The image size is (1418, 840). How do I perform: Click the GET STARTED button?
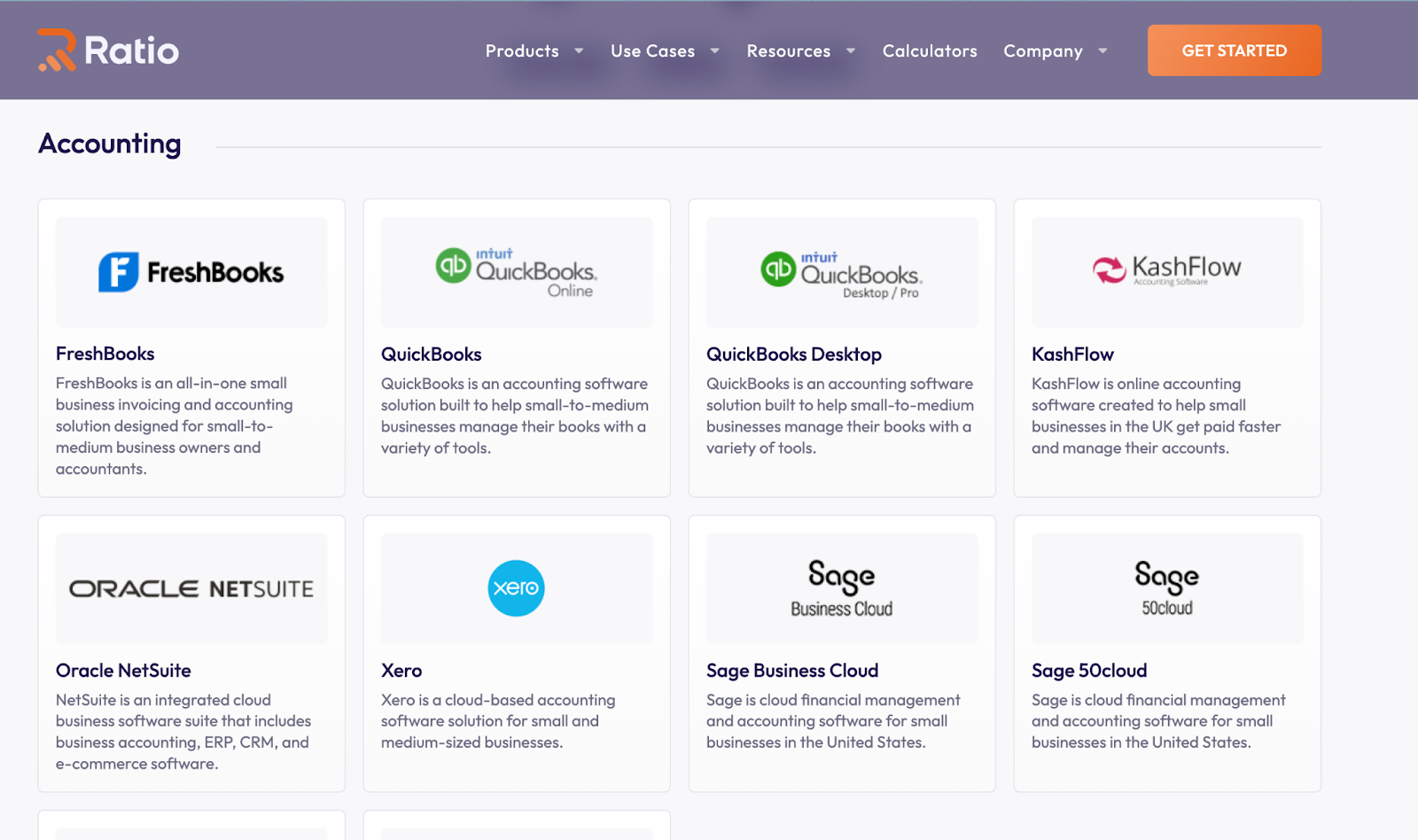click(1235, 51)
